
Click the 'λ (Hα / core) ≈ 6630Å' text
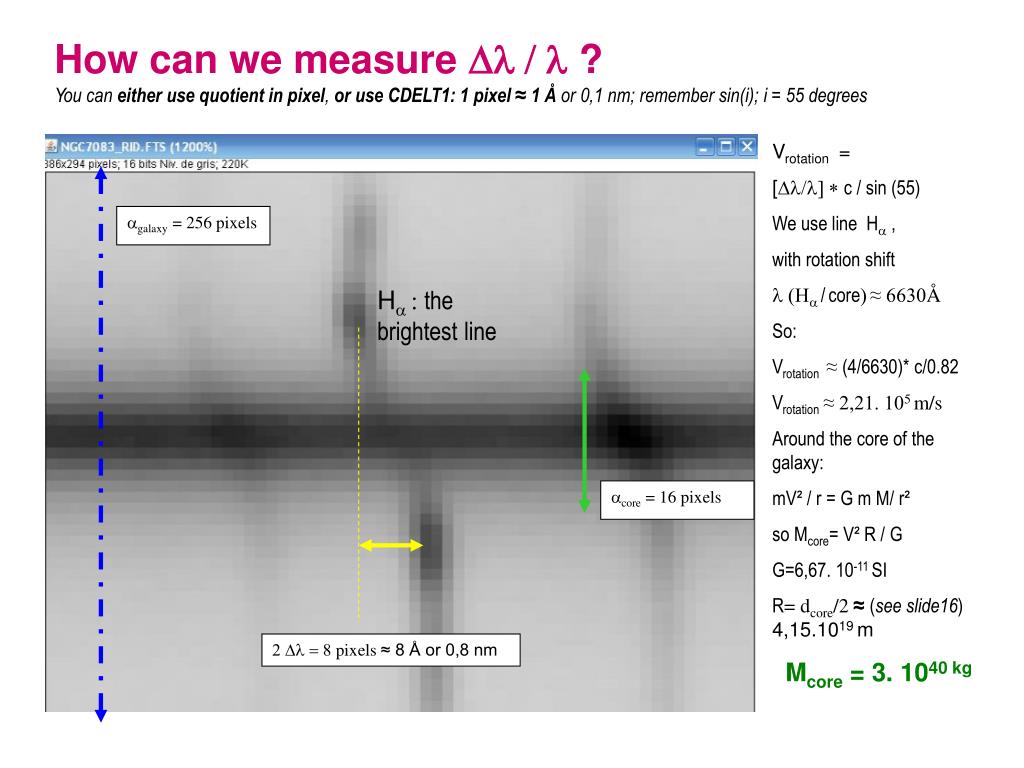click(856, 296)
